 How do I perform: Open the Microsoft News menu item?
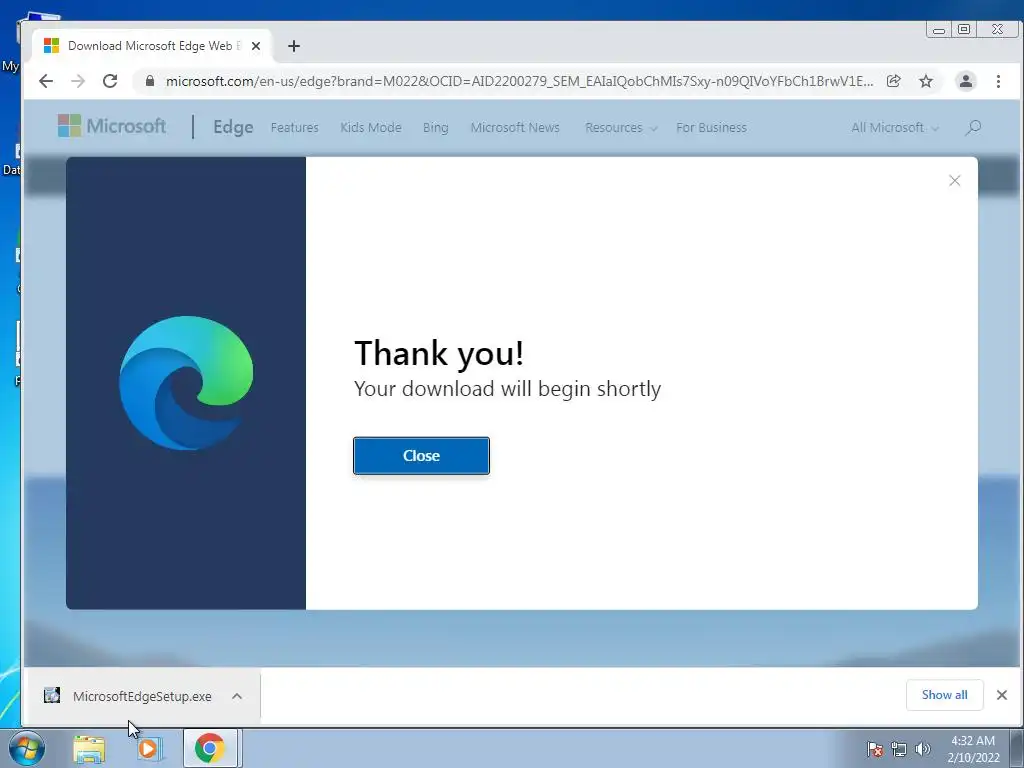pos(515,127)
